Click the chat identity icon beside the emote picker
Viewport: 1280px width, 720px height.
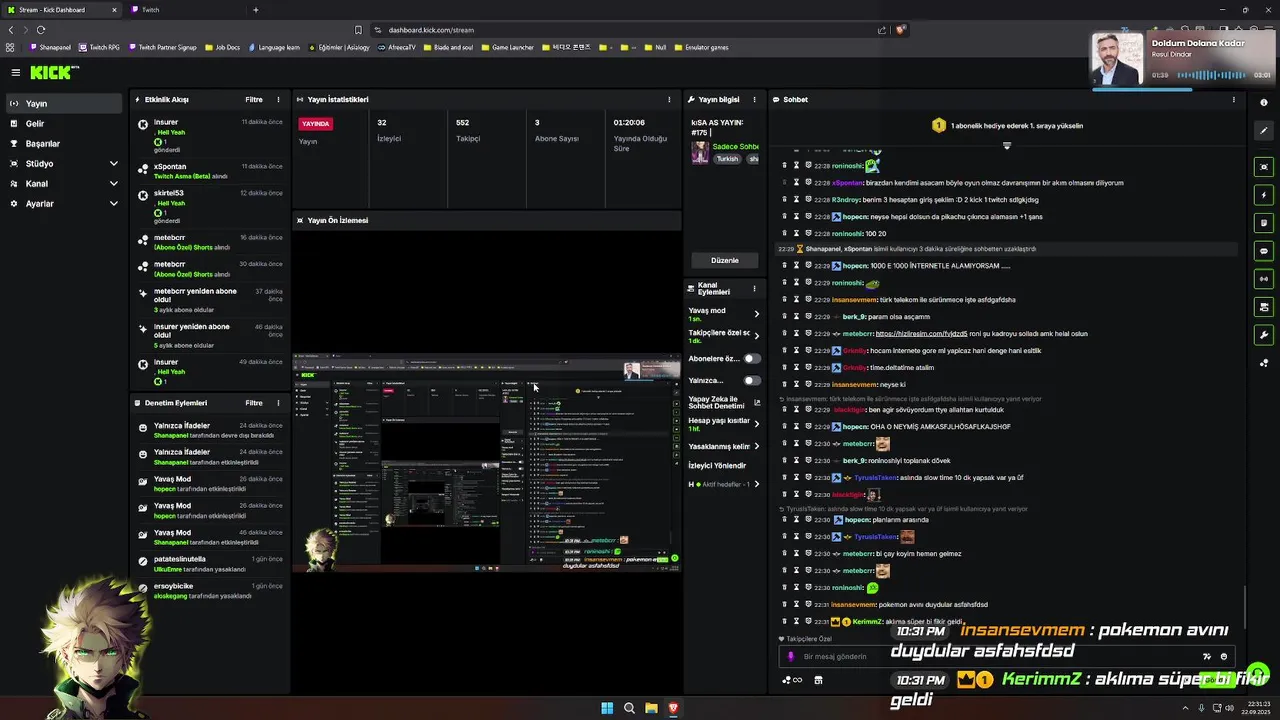point(1207,656)
